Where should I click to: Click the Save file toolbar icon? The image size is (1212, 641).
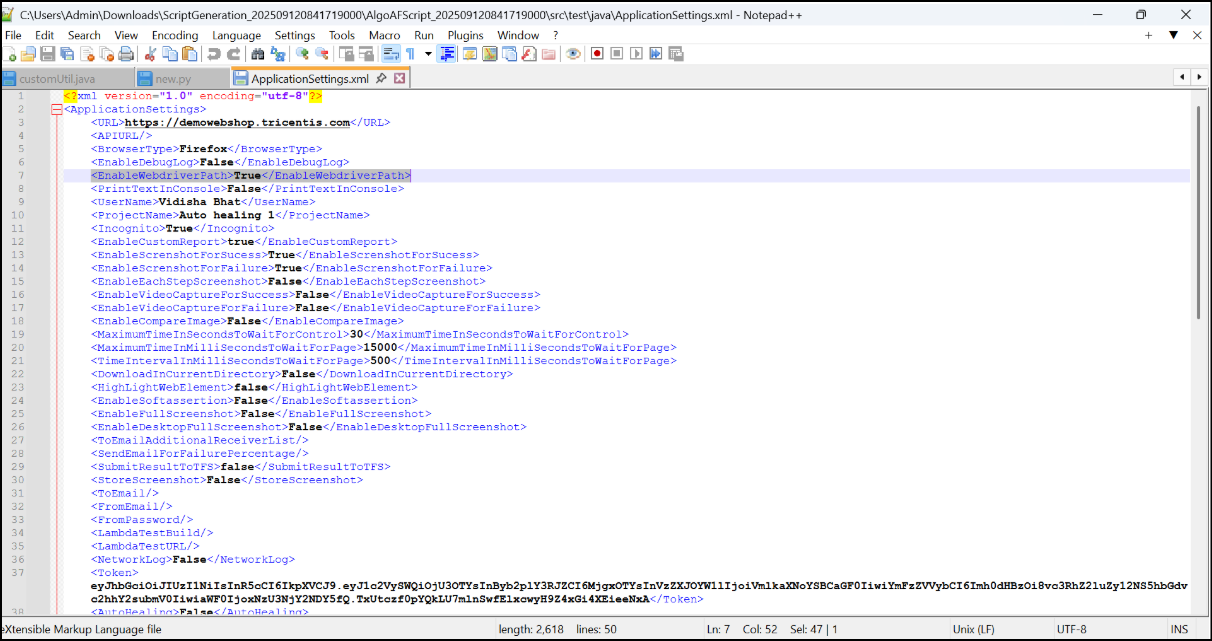point(47,54)
